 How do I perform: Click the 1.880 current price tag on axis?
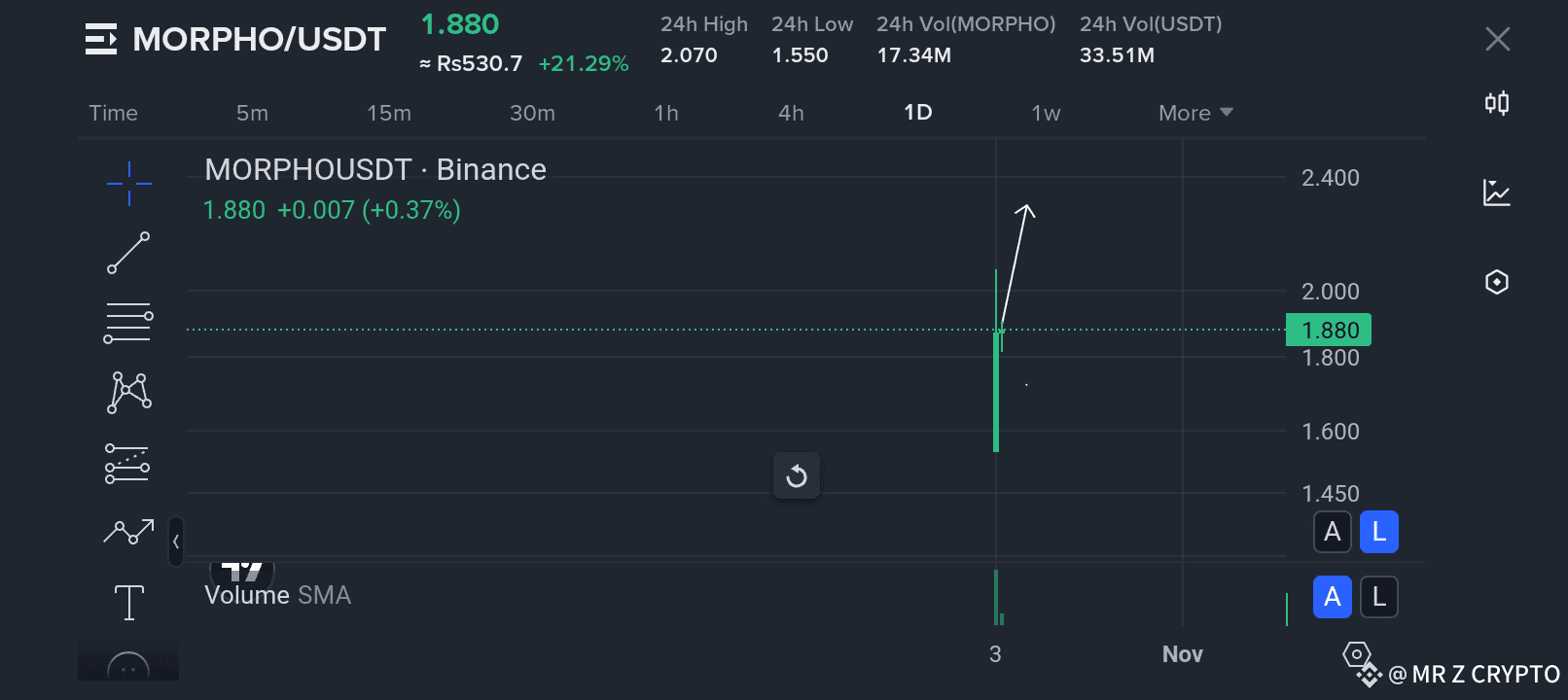point(1329,331)
